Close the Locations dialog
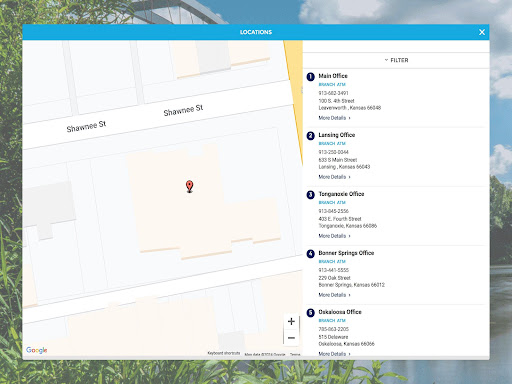The height and width of the screenshot is (384, 512). point(482,32)
